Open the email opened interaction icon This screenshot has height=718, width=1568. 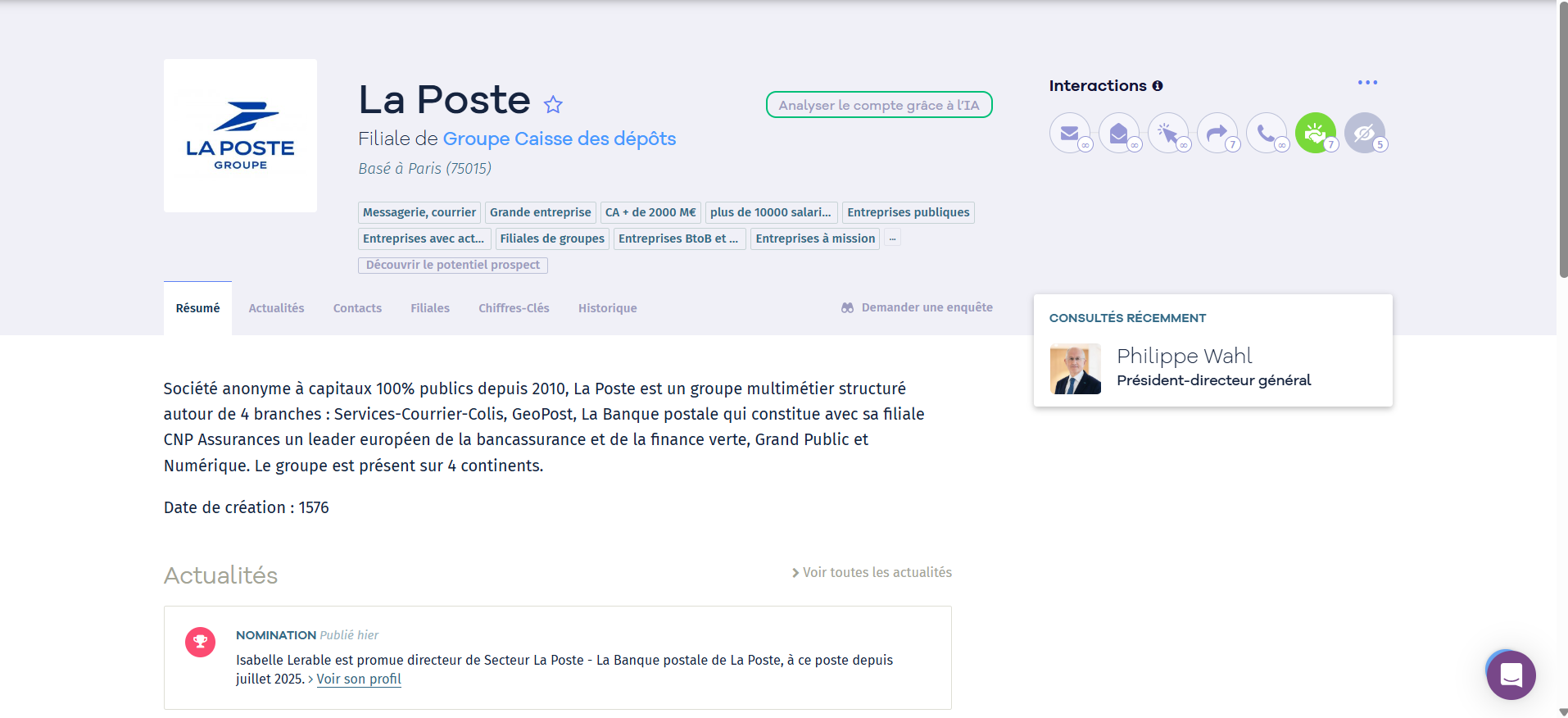click(x=1118, y=133)
